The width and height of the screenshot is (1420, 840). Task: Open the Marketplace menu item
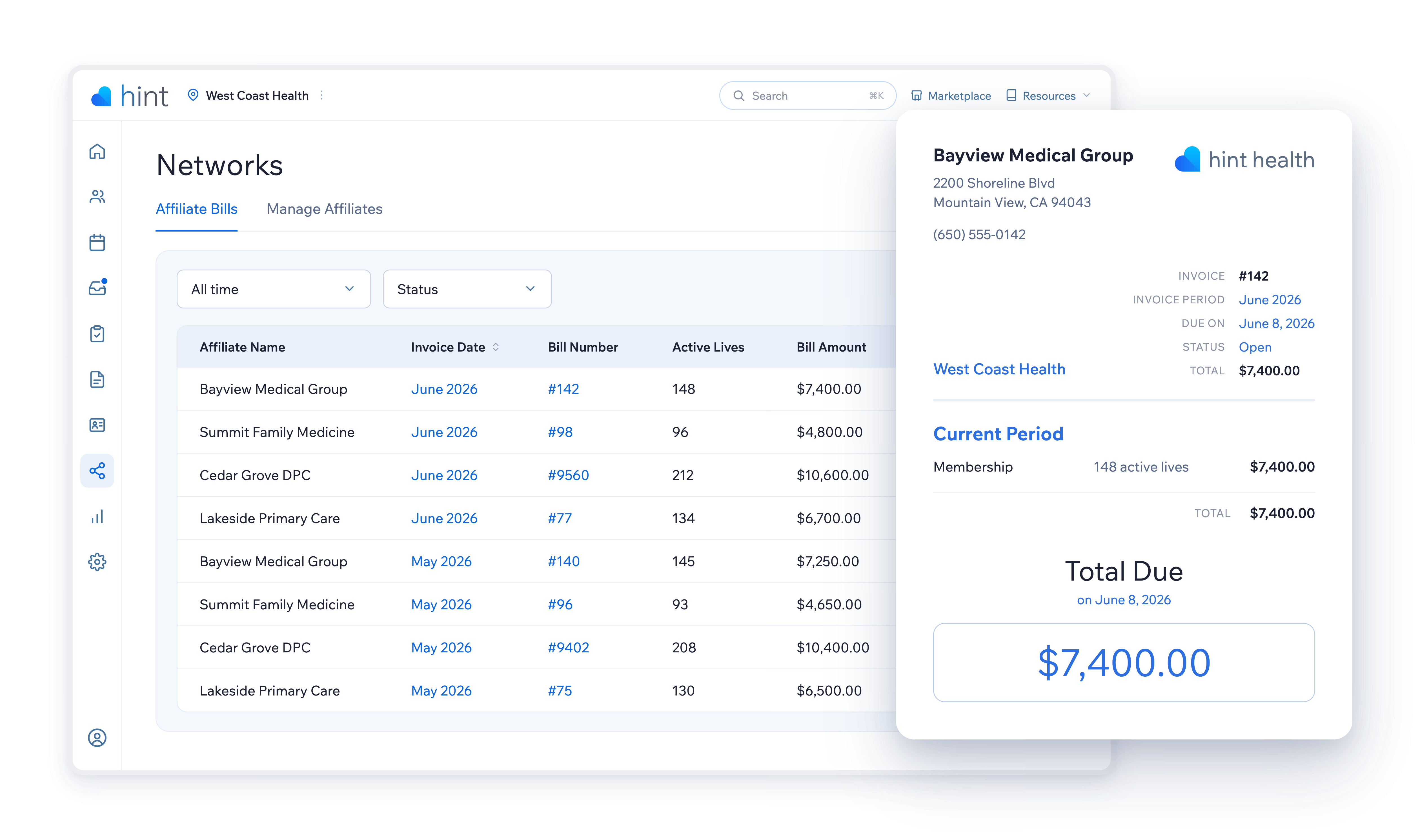951,96
